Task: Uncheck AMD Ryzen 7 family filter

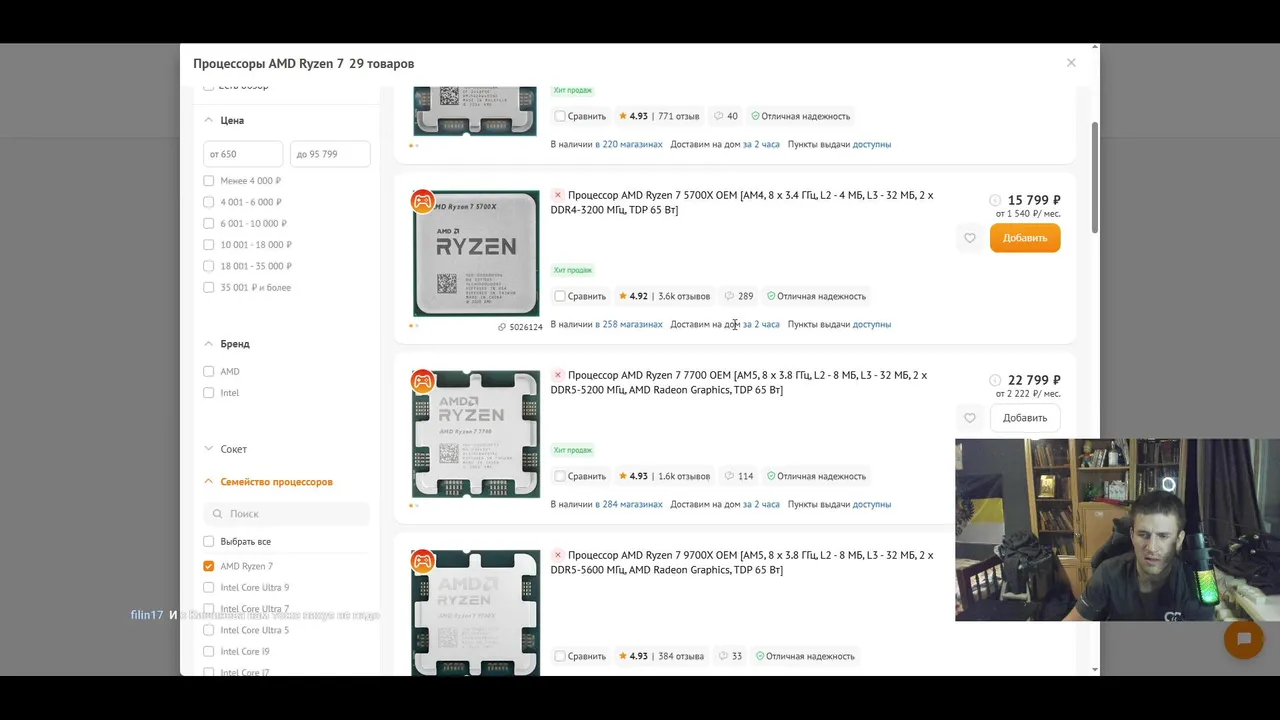Action: click(208, 566)
